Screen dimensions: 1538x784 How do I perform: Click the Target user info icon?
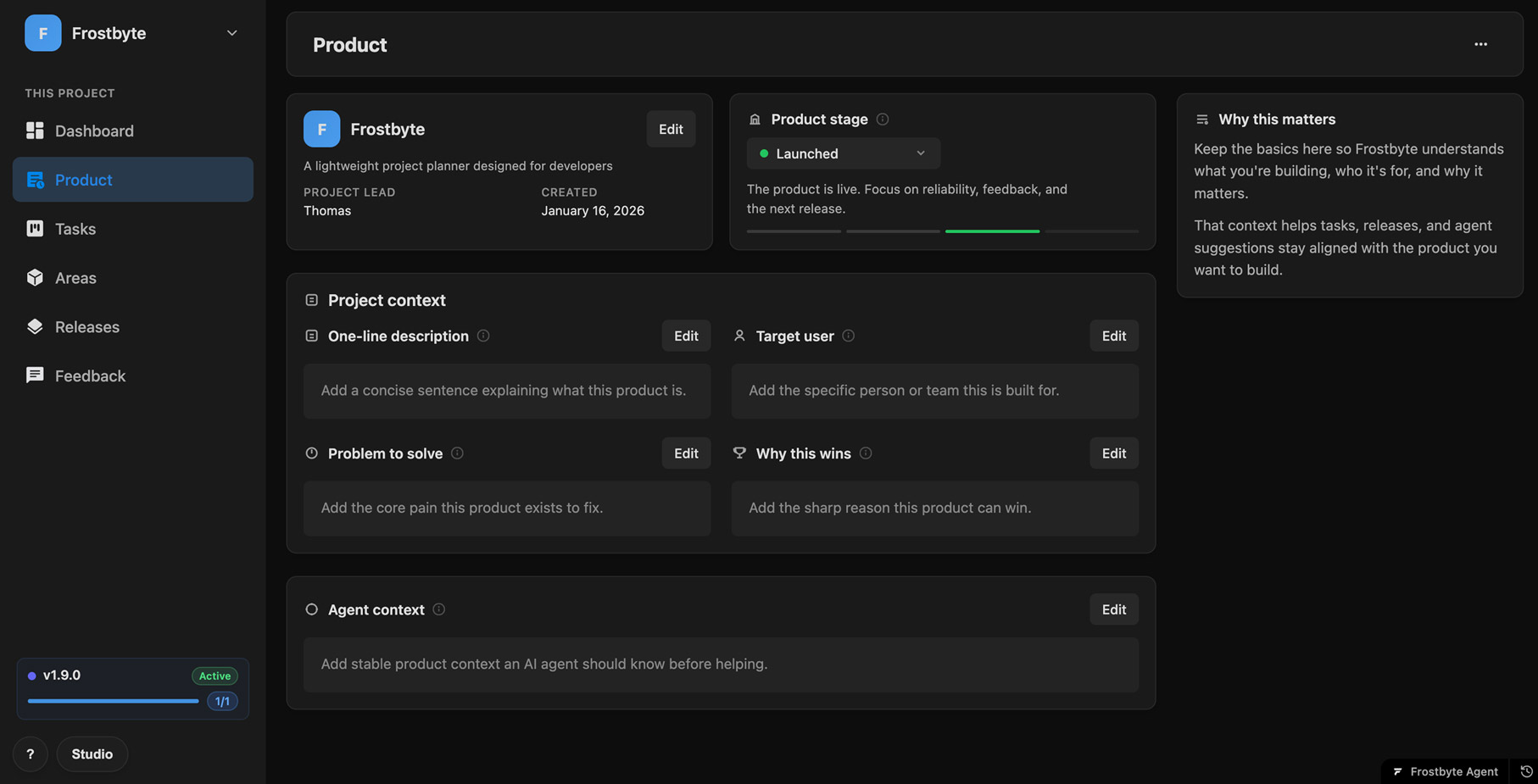coord(849,336)
